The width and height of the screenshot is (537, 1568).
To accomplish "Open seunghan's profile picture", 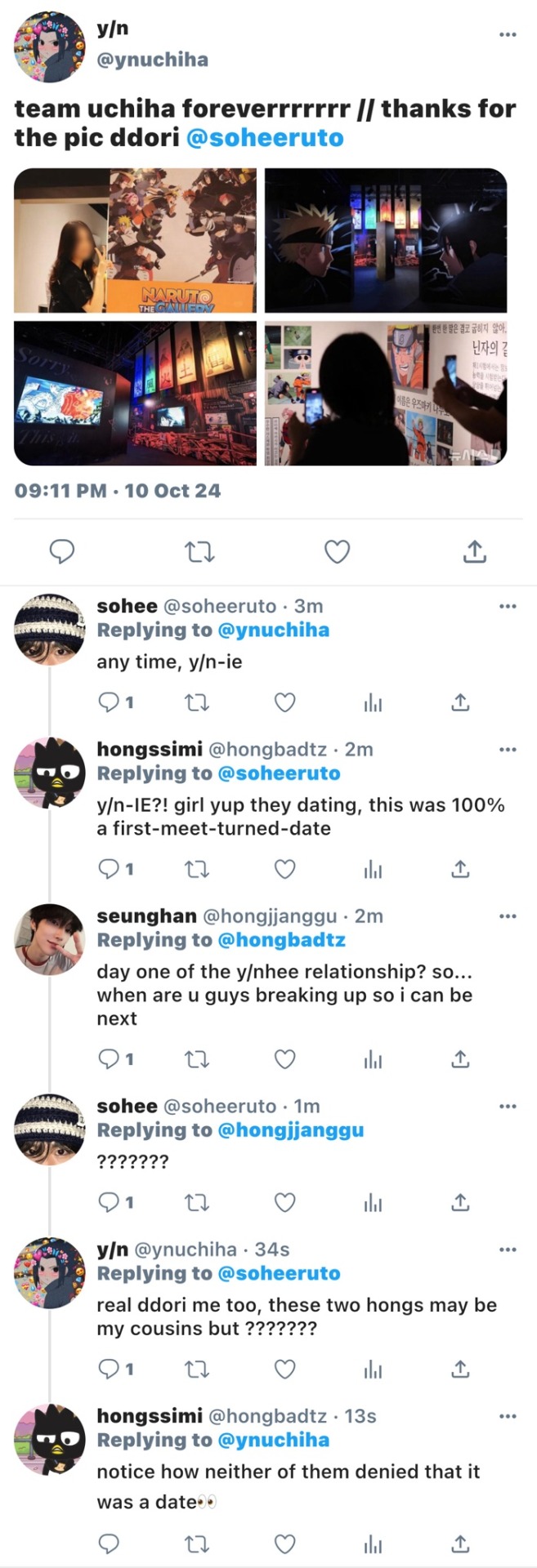I will [x=50, y=939].
